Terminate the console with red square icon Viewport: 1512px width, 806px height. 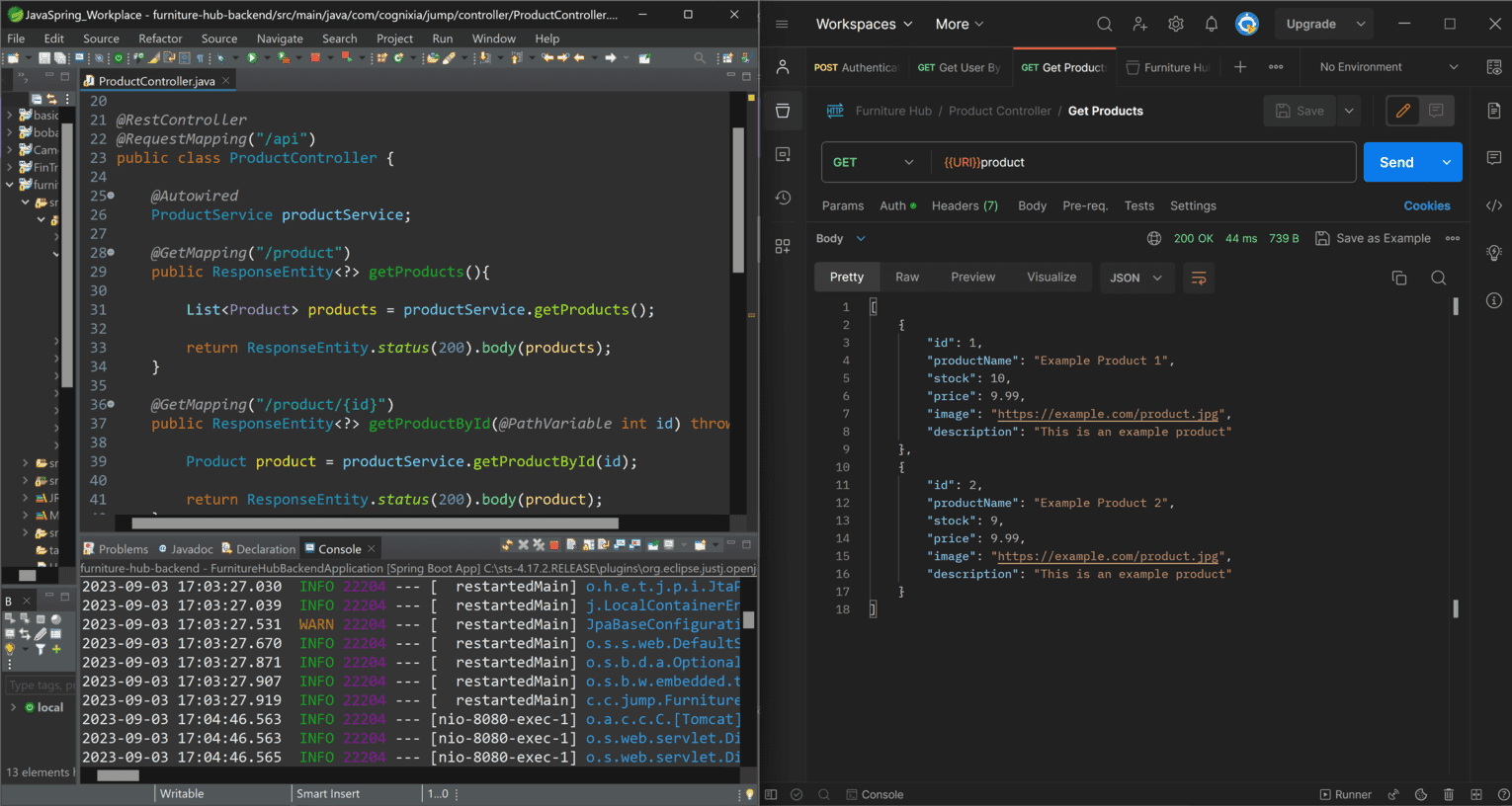click(x=554, y=545)
